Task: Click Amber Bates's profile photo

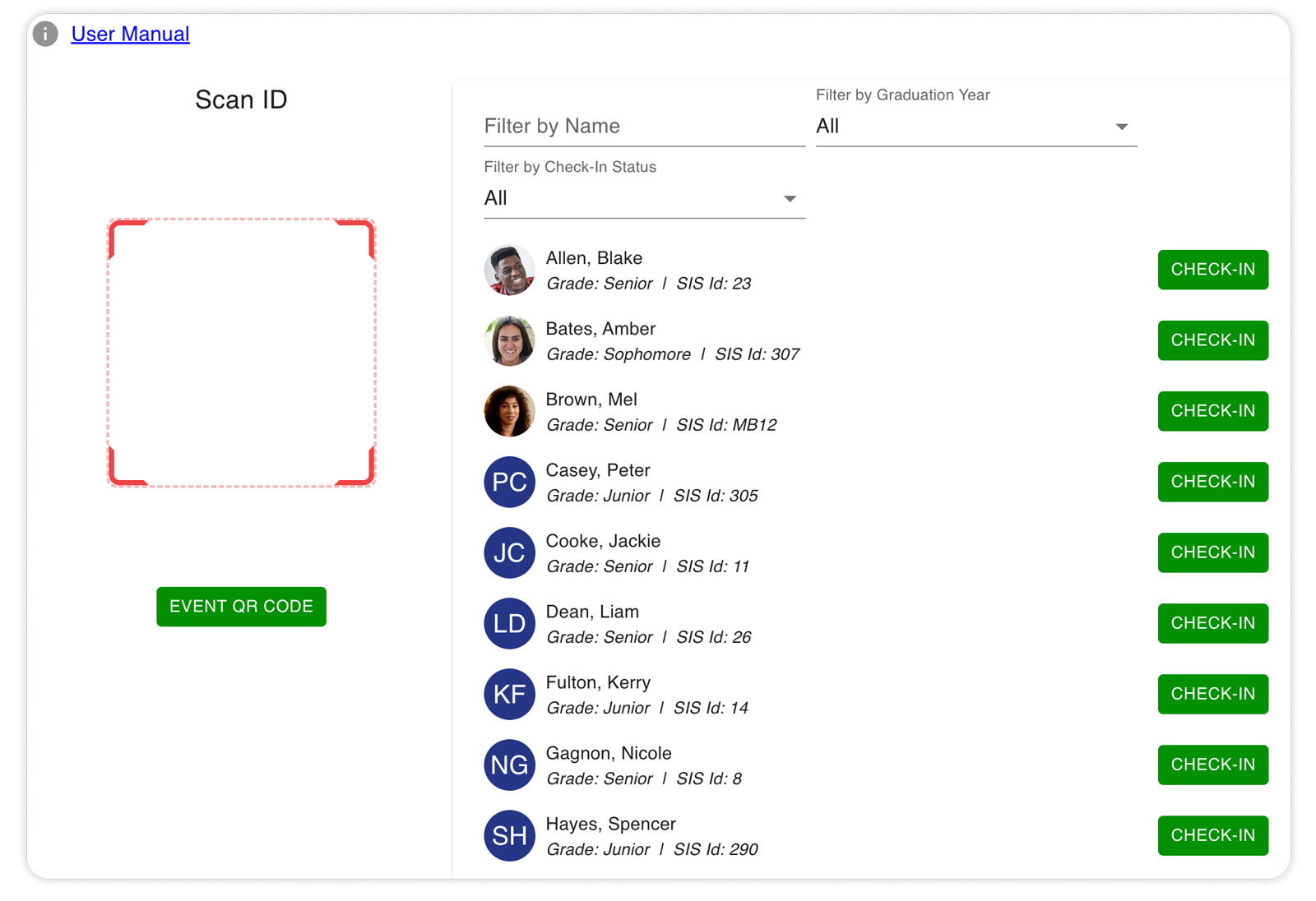Action: [x=509, y=340]
